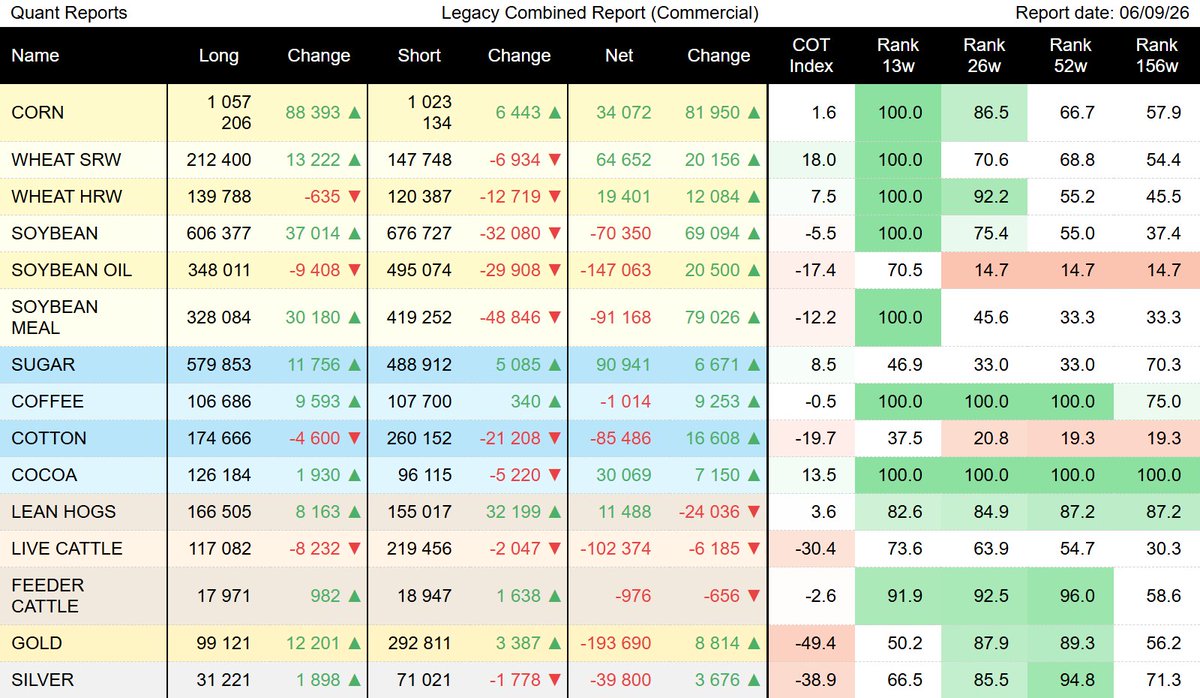
Task: Click Gold COT Index -49.4 cell
Action: tap(811, 643)
